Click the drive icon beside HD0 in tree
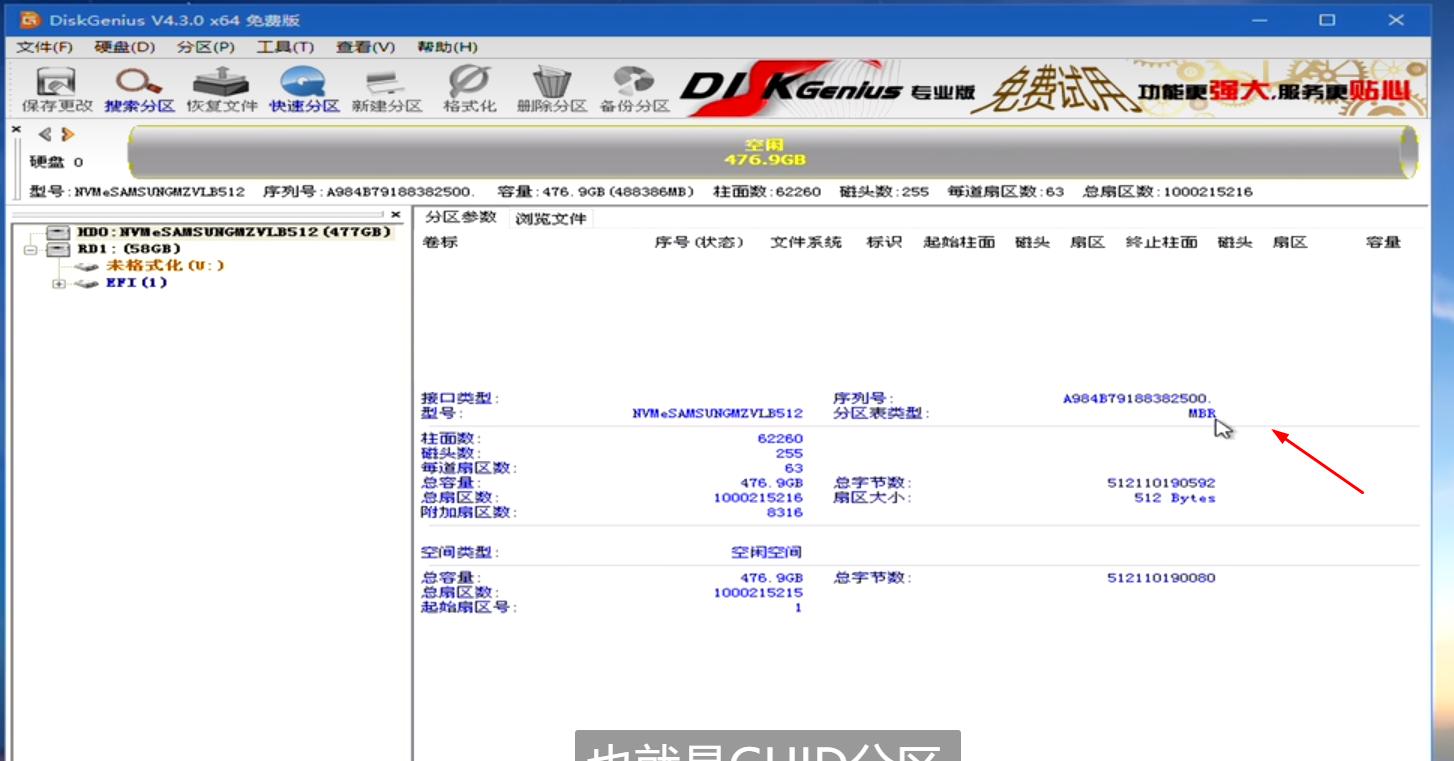 [x=58, y=232]
